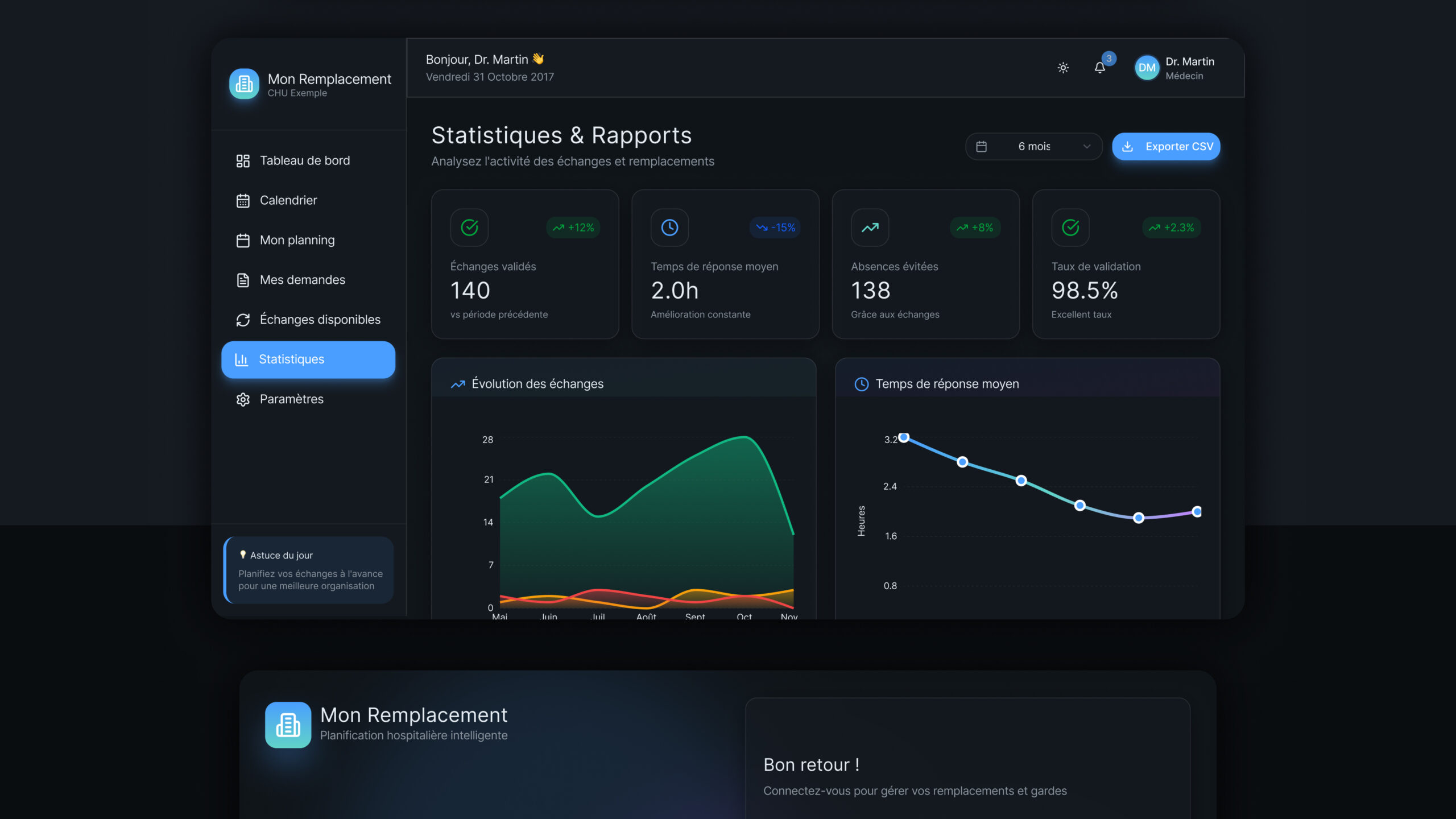Click the Astuce du jour tip card
The width and height of the screenshot is (1456, 819).
pos(308,570)
